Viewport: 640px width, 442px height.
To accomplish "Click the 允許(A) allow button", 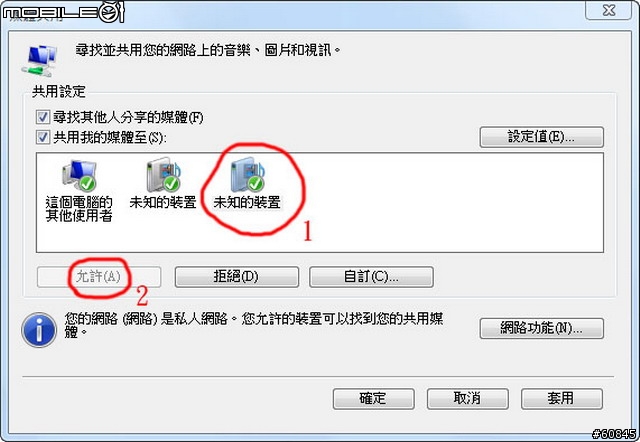I will 99,277.
